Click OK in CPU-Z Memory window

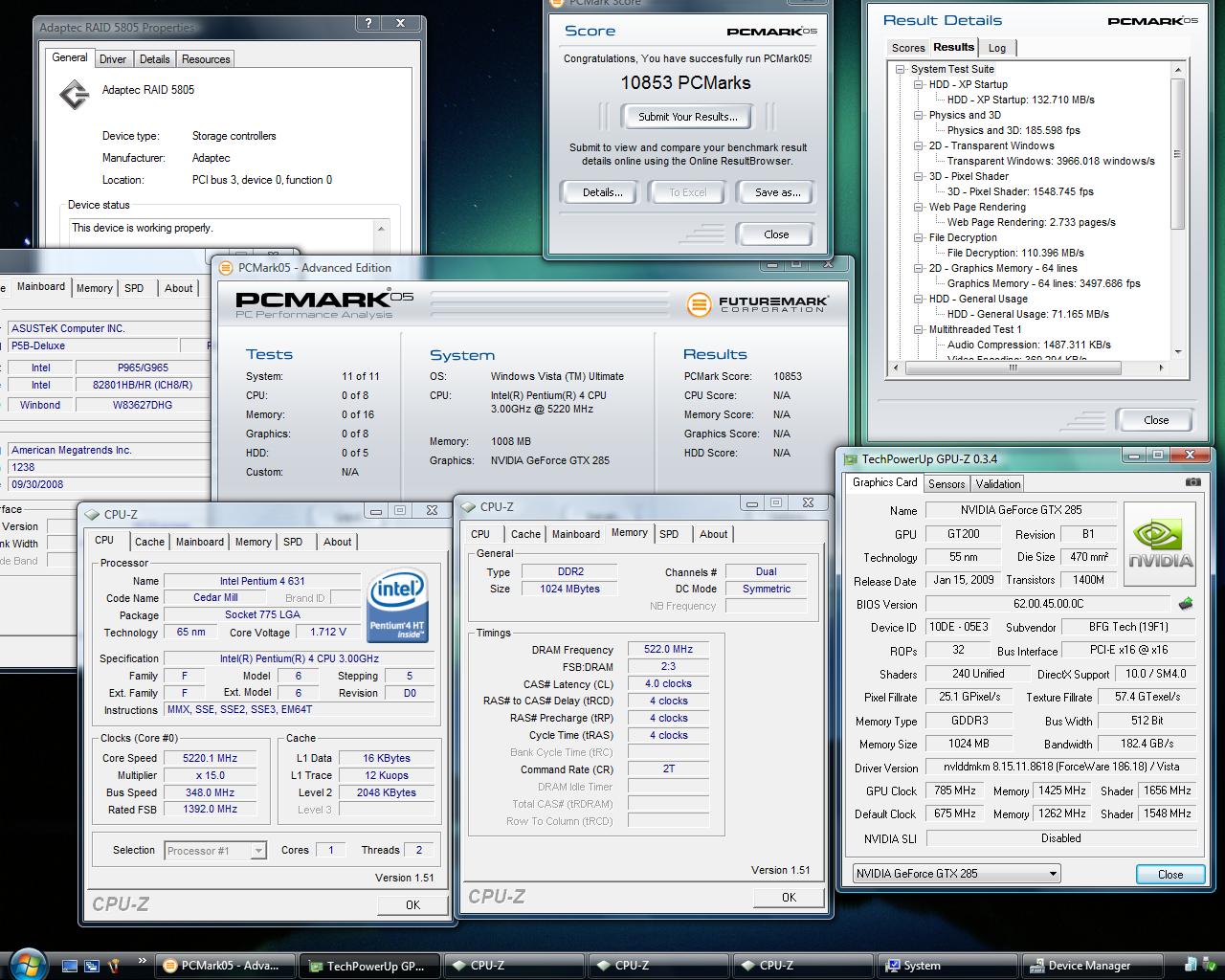click(x=789, y=897)
